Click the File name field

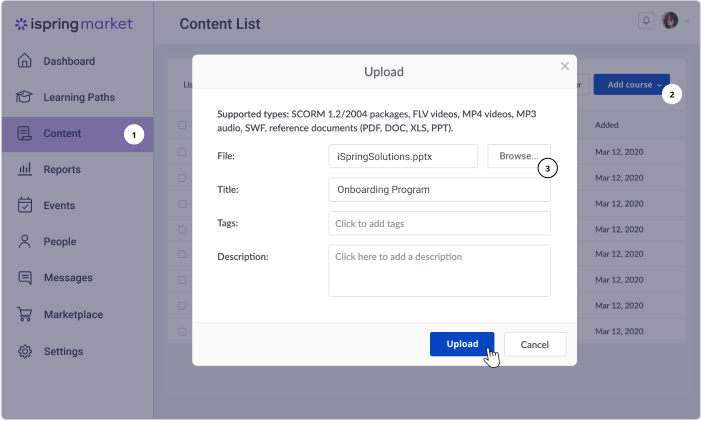coord(403,156)
